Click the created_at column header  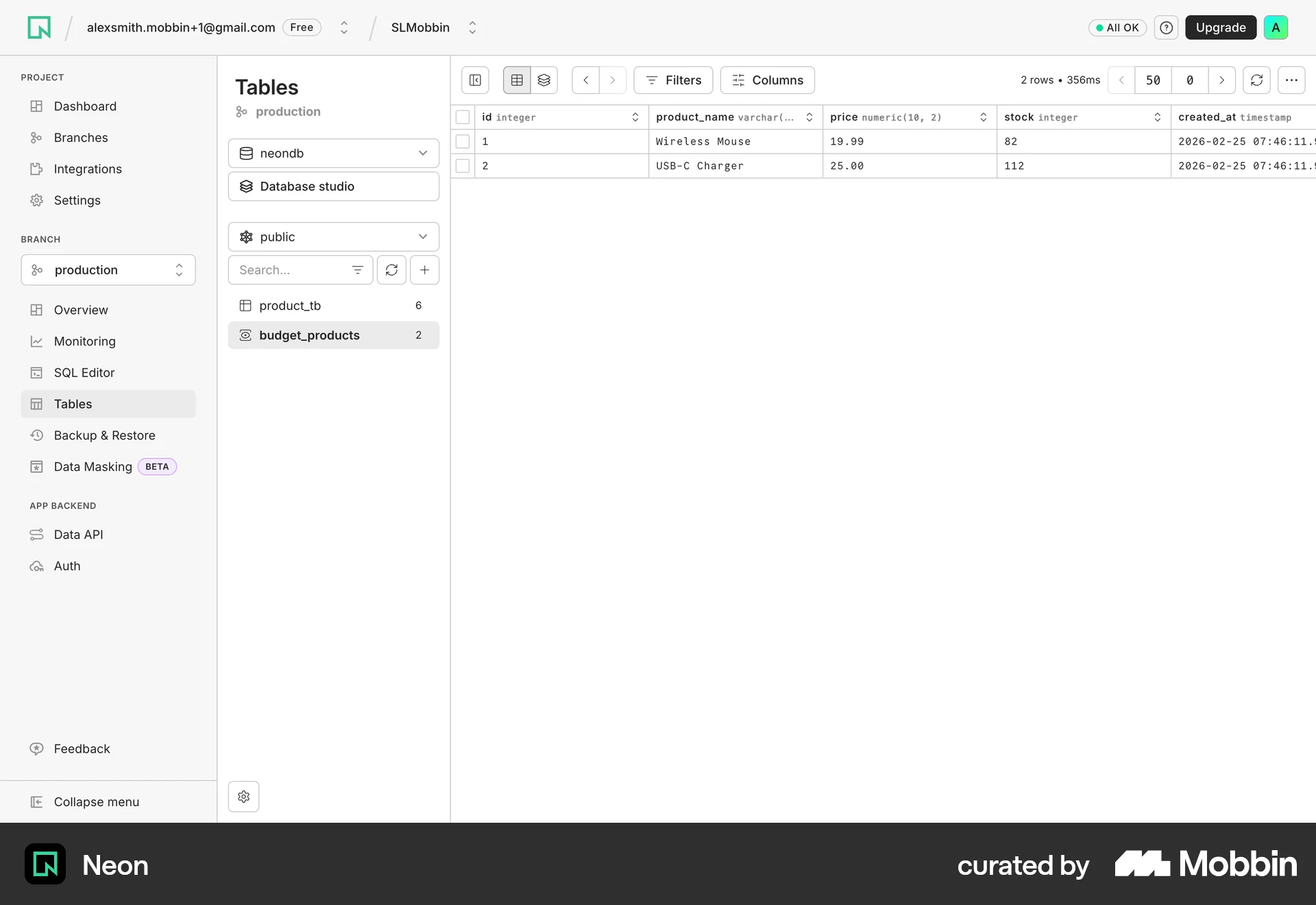[x=1243, y=117]
